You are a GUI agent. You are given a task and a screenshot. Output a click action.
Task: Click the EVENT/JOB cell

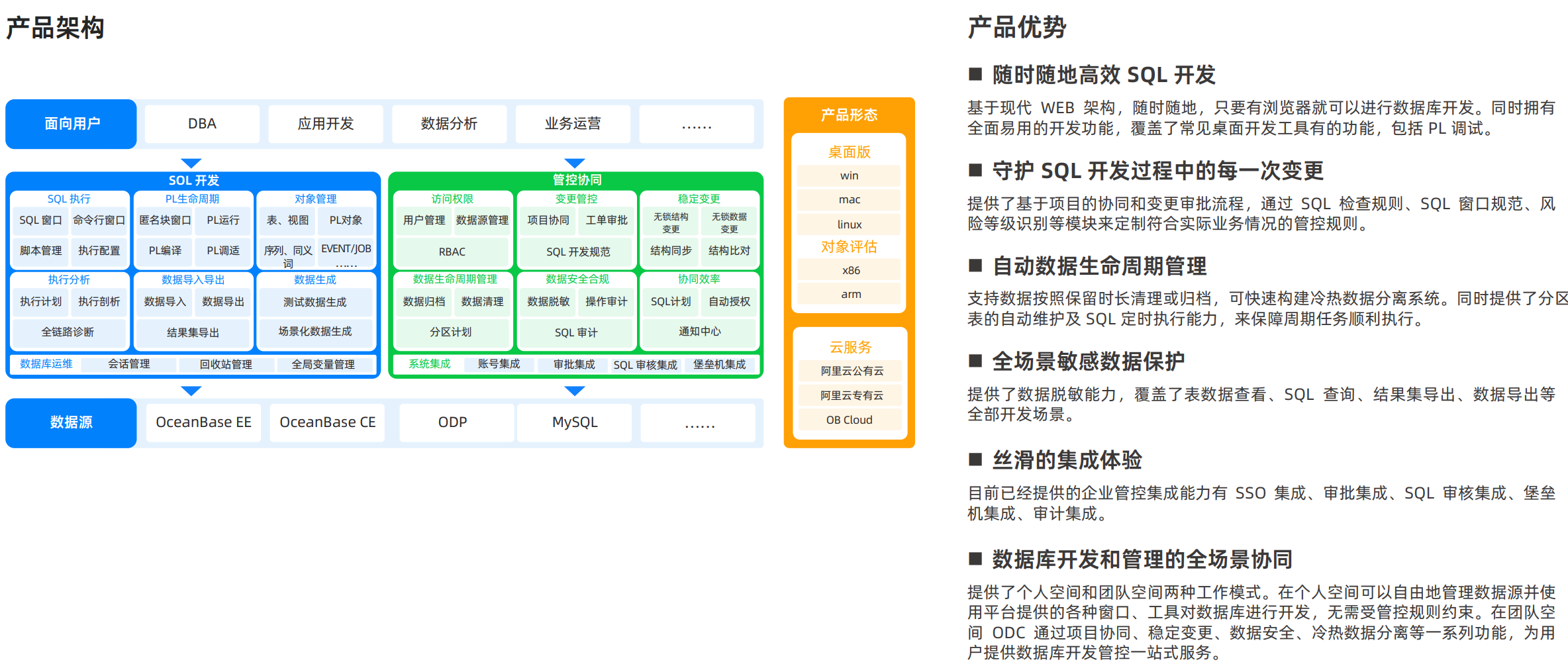346,253
